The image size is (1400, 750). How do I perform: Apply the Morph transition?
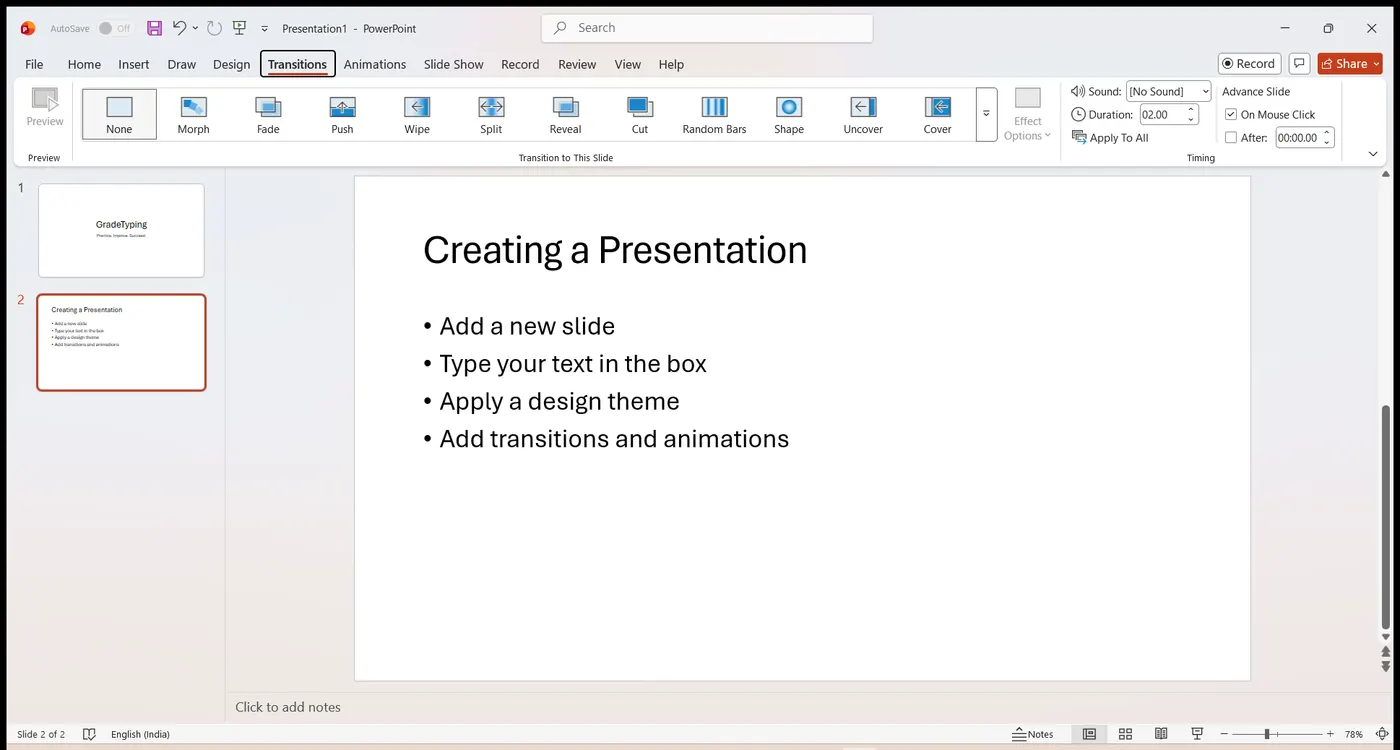point(193,114)
